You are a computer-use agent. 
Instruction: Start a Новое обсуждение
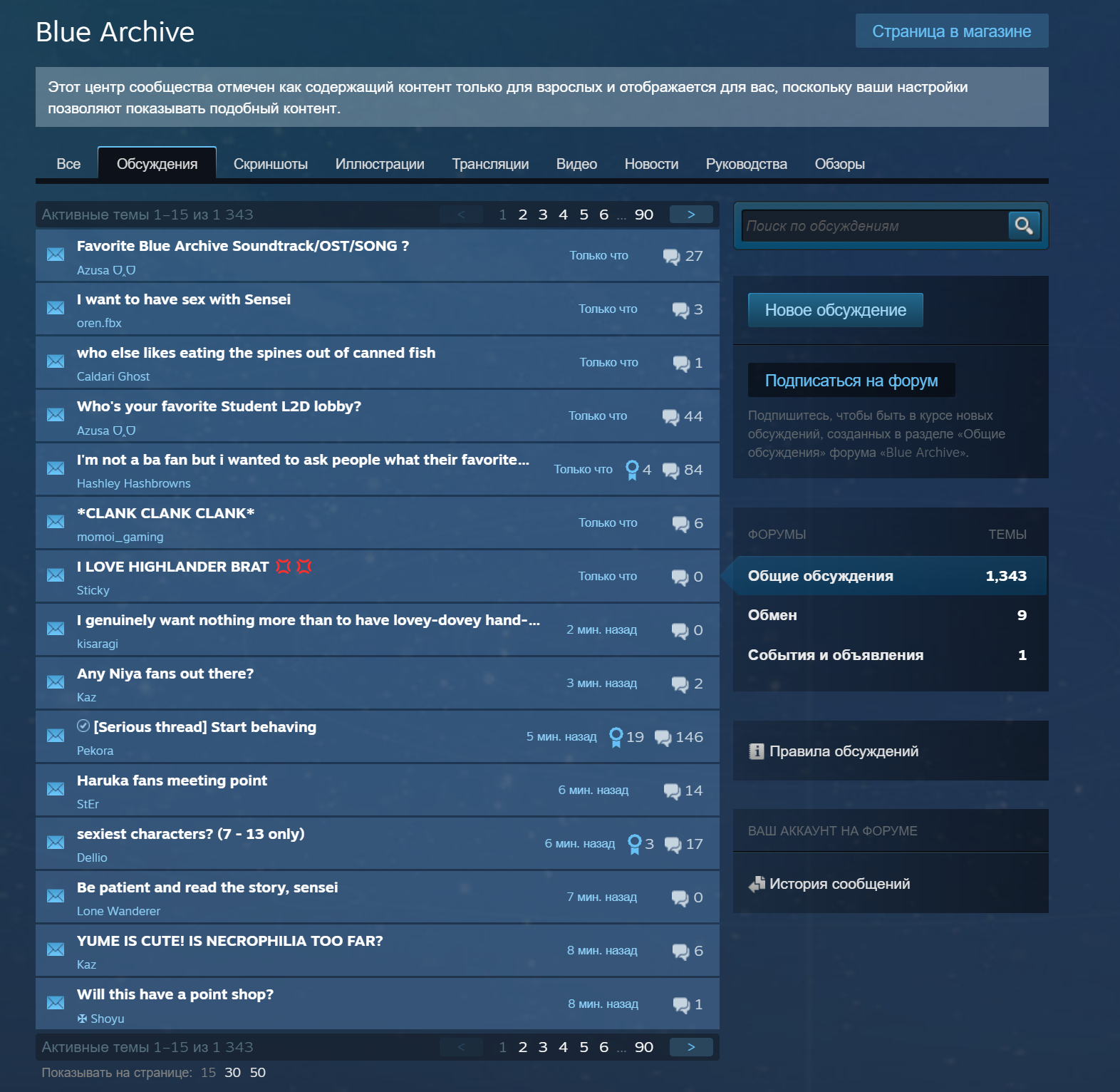[836, 310]
